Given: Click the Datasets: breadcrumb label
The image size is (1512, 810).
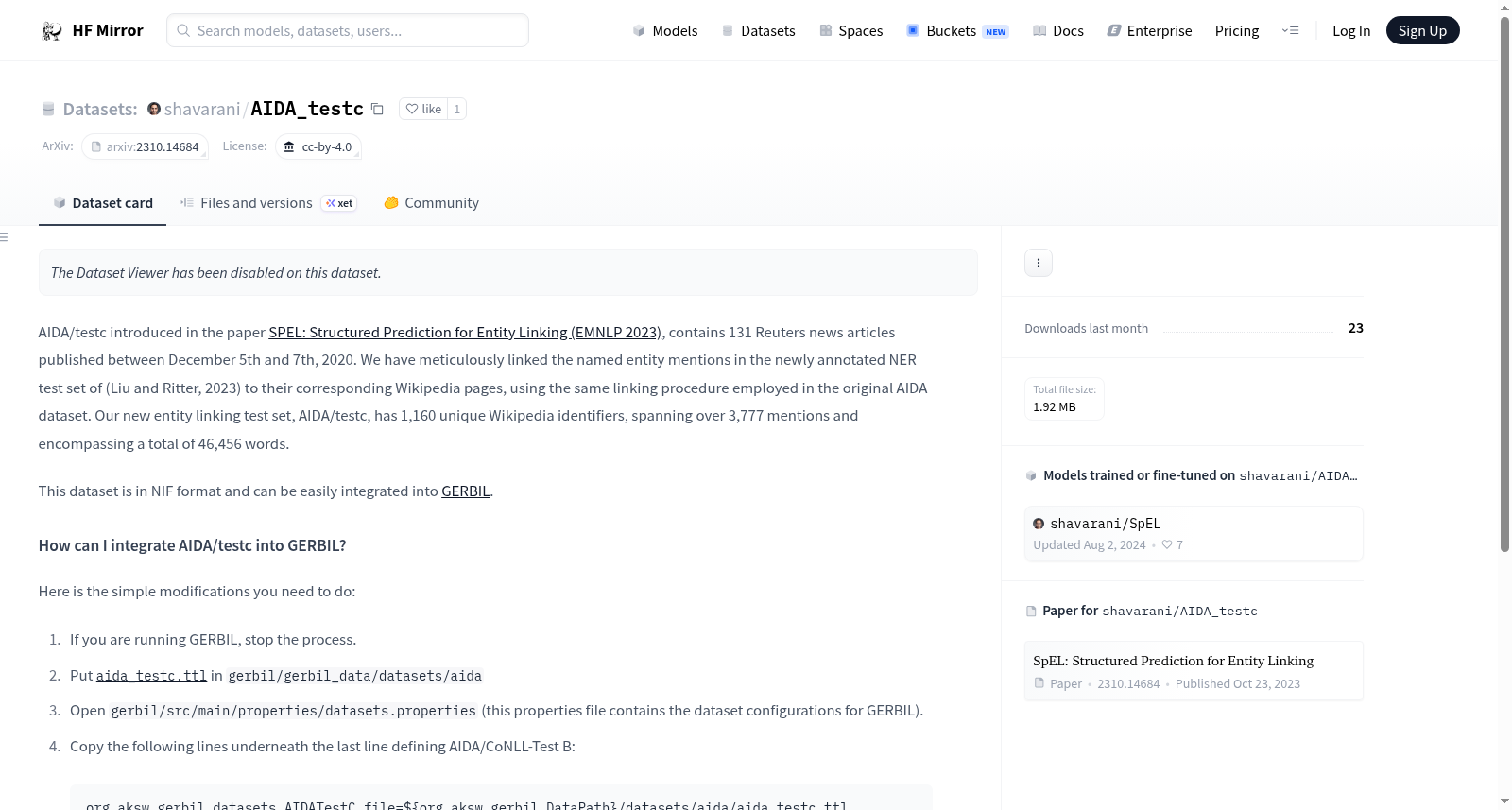Looking at the screenshot, I should 100,110.
